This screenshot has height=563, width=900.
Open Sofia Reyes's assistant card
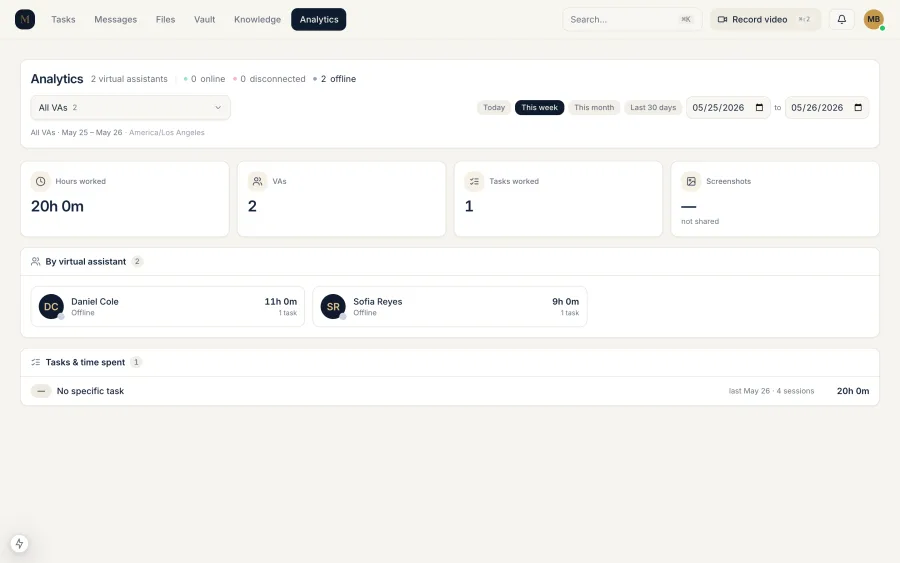(x=450, y=306)
